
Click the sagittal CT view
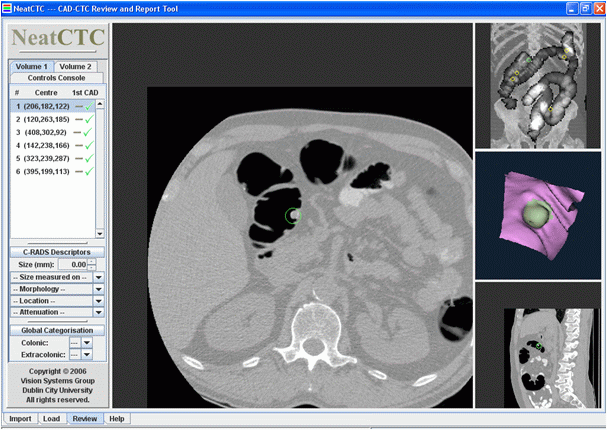[x=538, y=345]
